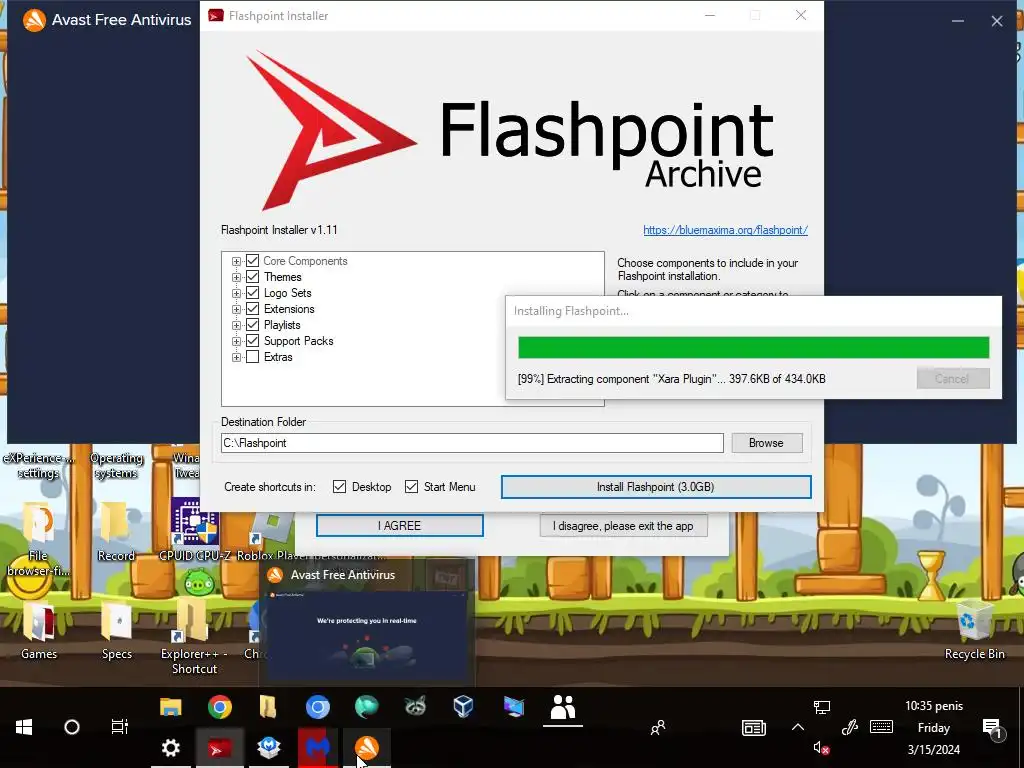Expand the Core Components tree node
1024x768 pixels.
[236, 261]
